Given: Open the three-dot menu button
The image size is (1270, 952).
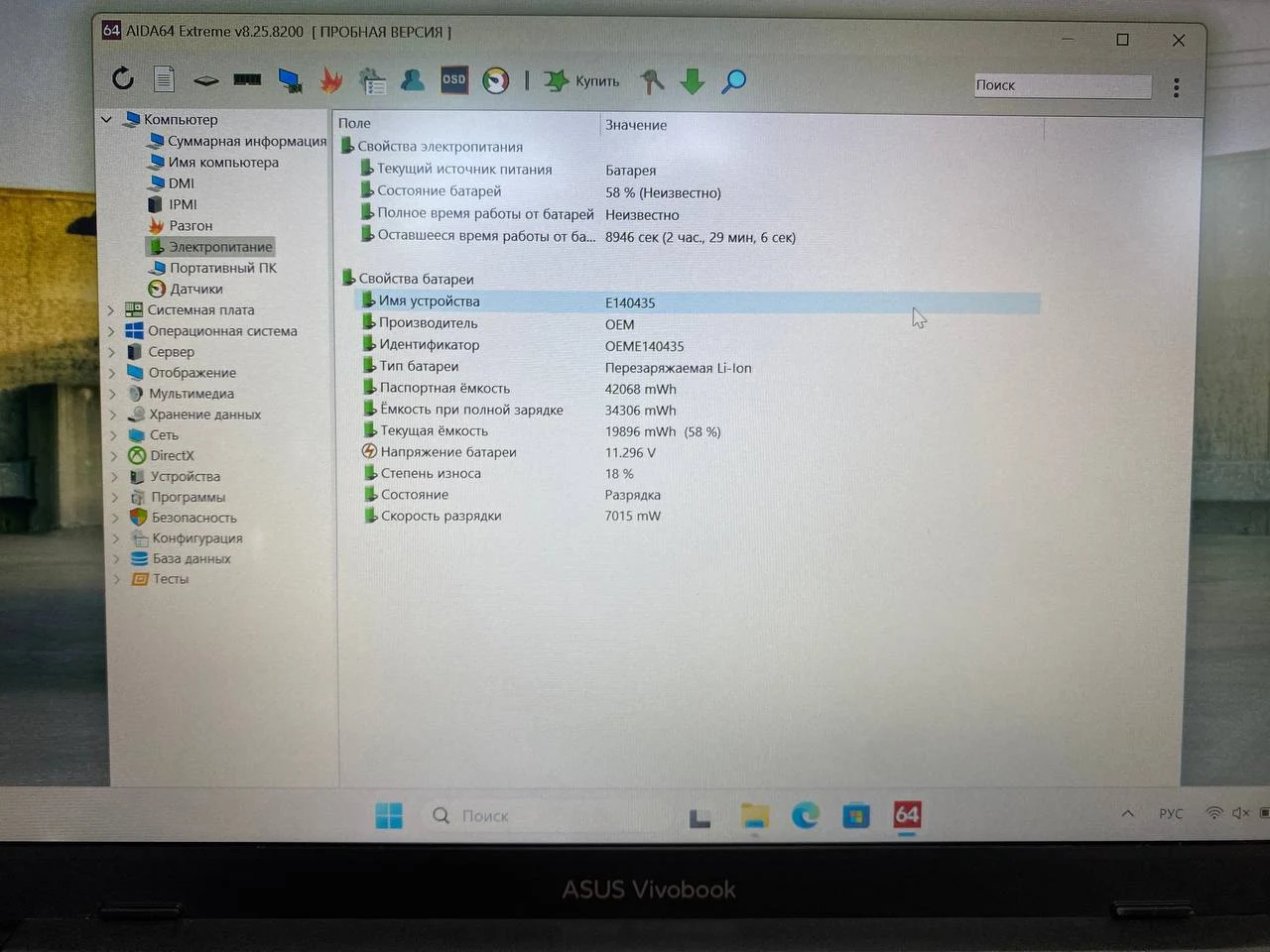Looking at the screenshot, I should point(1177,87).
